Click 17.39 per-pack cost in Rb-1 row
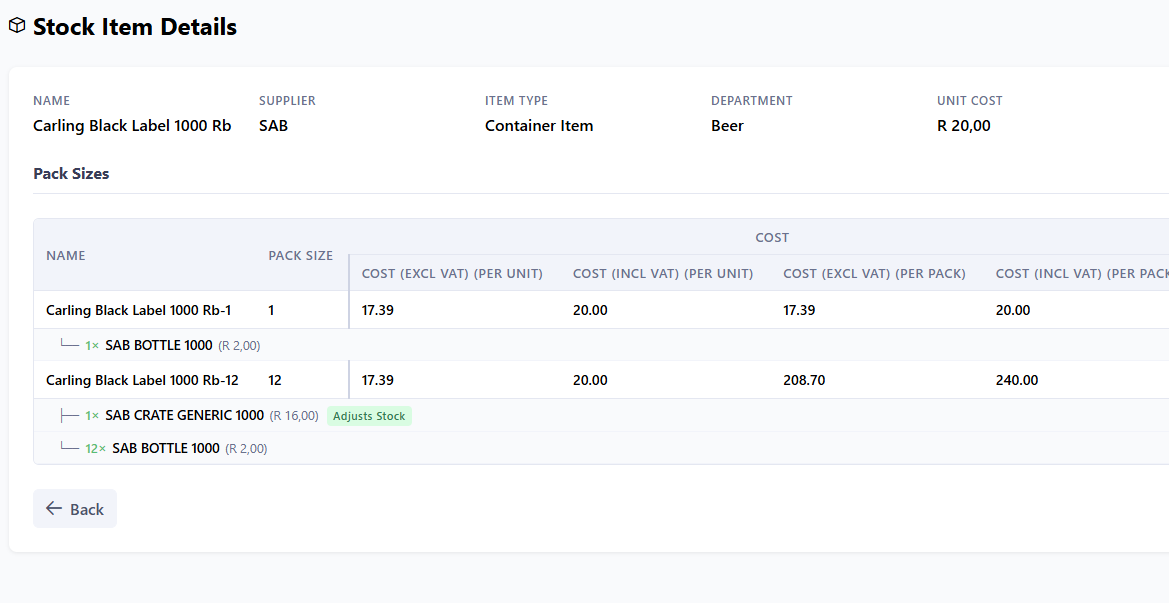 799,310
